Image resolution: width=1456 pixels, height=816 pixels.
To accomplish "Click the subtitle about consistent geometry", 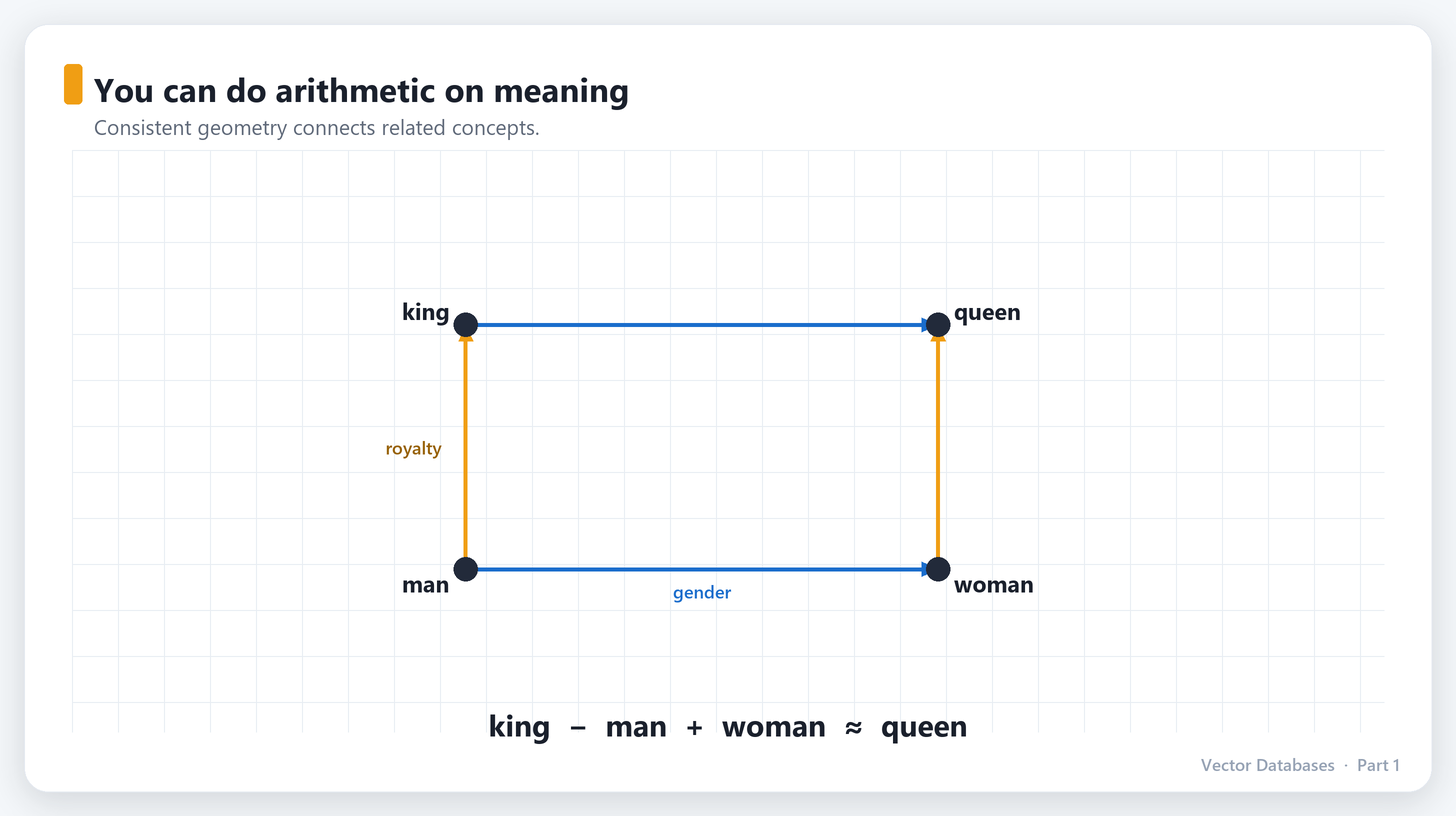I will point(317,129).
